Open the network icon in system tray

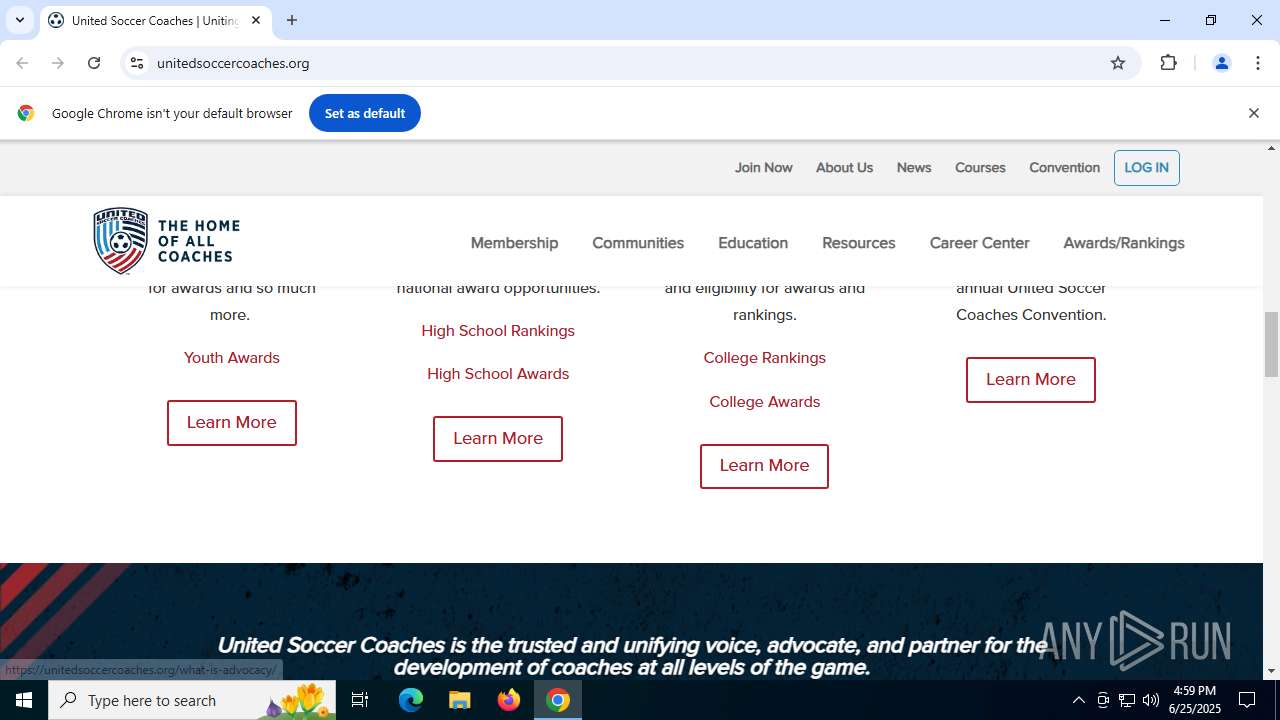click(x=1127, y=700)
